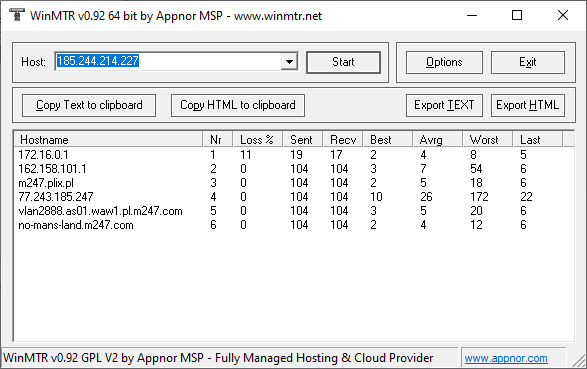Minimize the WinMTR window
This screenshot has width=587, height=369.
click(x=472, y=15)
